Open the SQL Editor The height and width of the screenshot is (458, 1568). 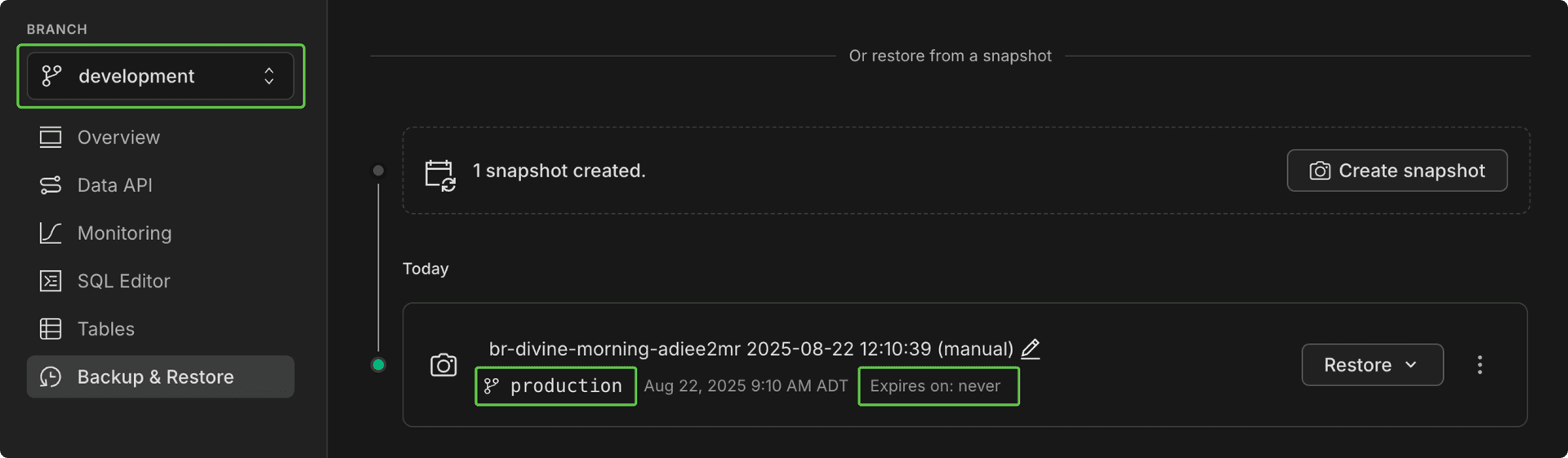click(123, 281)
